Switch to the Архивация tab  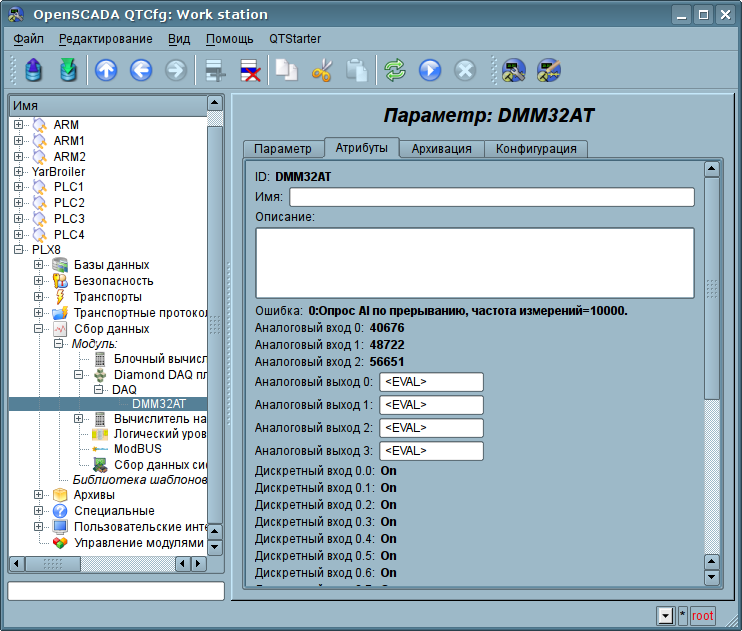tap(441, 148)
